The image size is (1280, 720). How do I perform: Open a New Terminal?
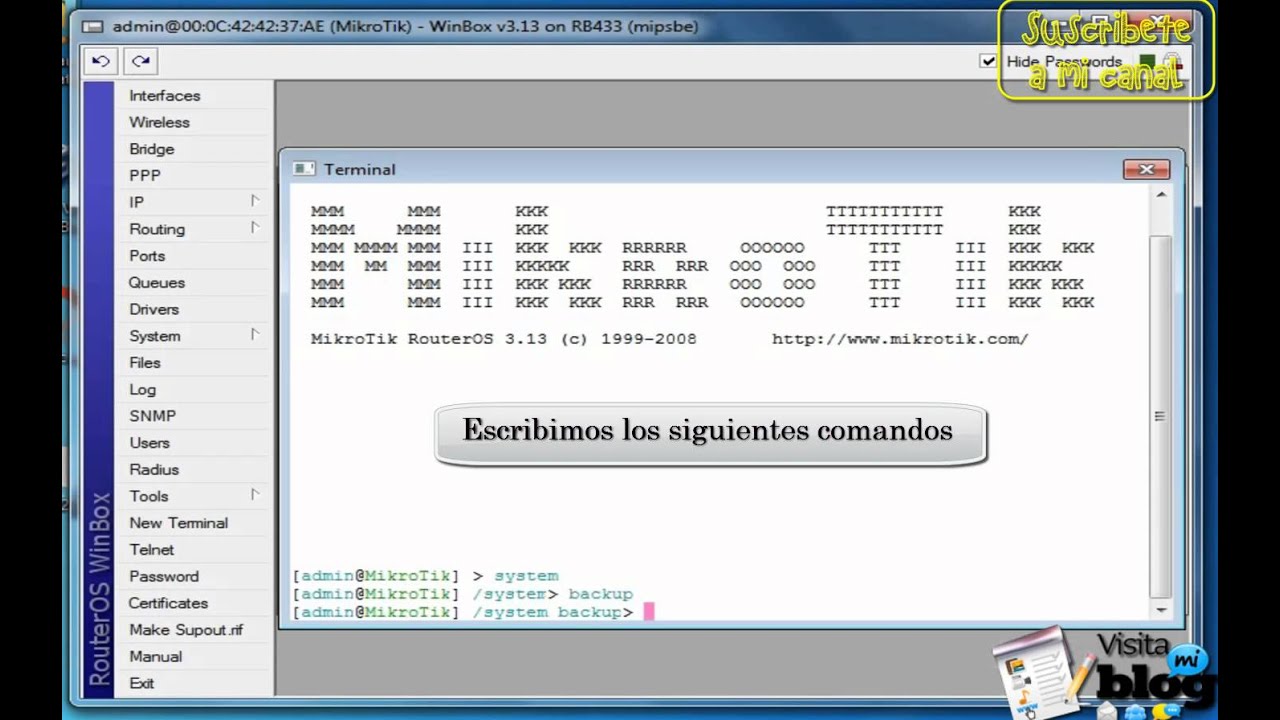pyautogui.click(x=178, y=522)
